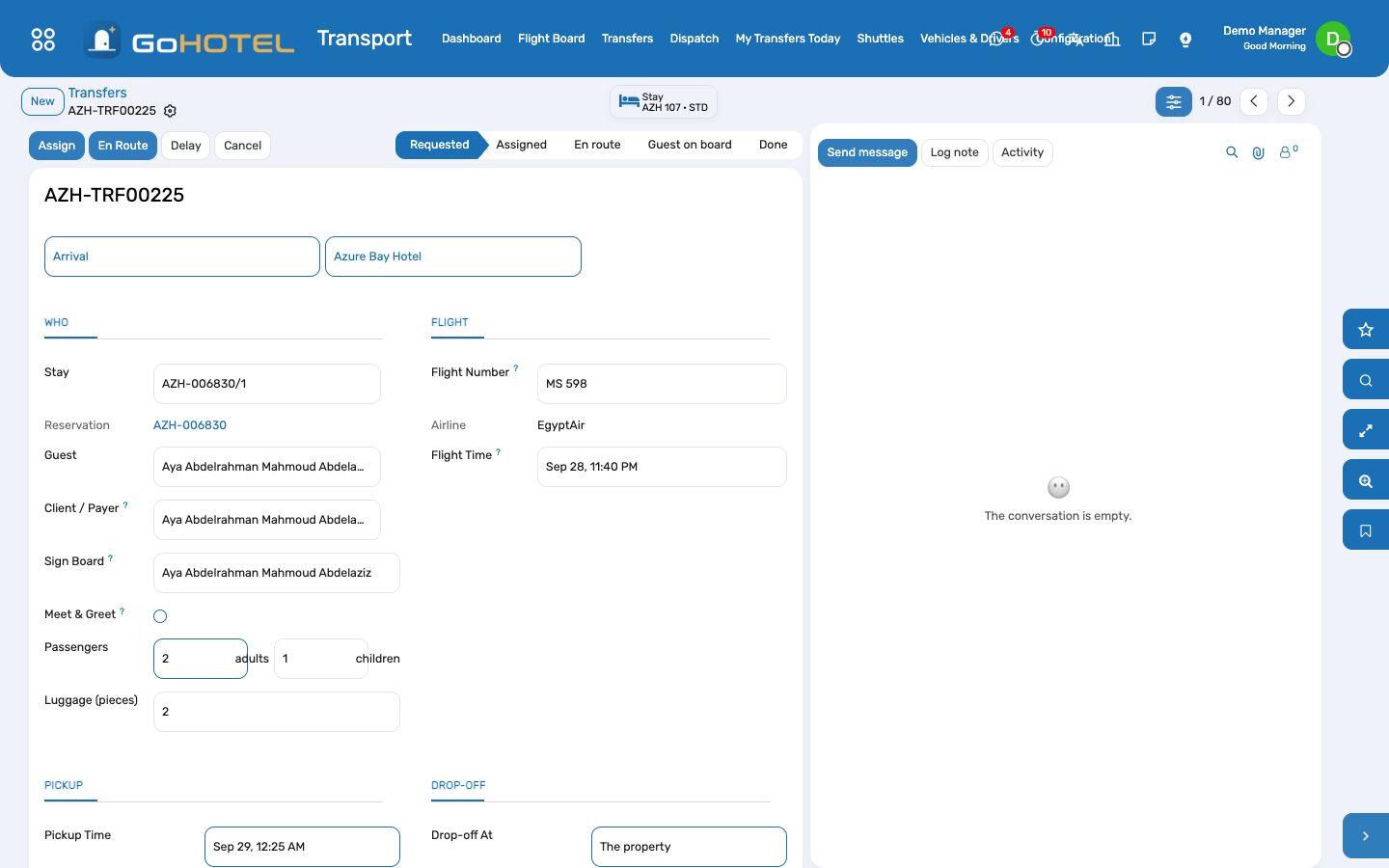Open the attachments paperclip icon
The height and width of the screenshot is (868, 1389).
(x=1259, y=152)
